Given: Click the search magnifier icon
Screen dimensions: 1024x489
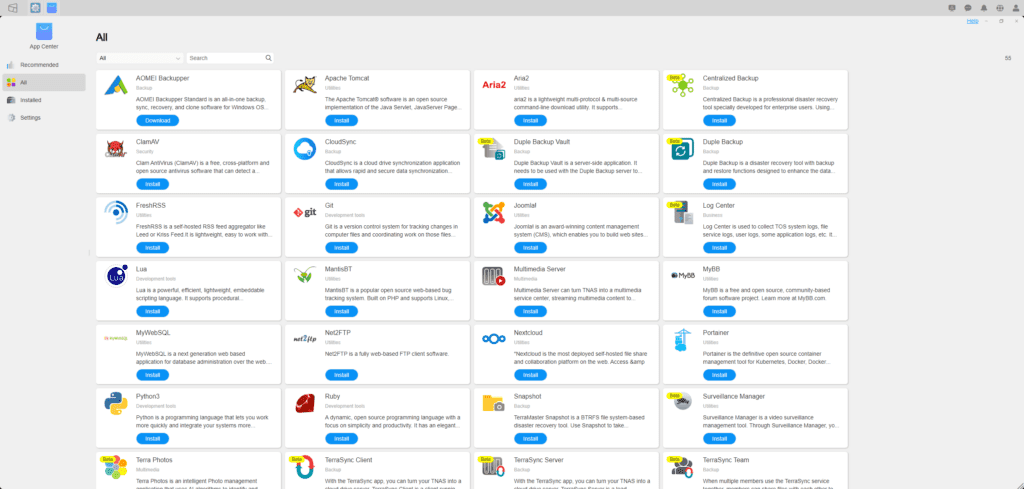Looking at the screenshot, I should click(268, 58).
